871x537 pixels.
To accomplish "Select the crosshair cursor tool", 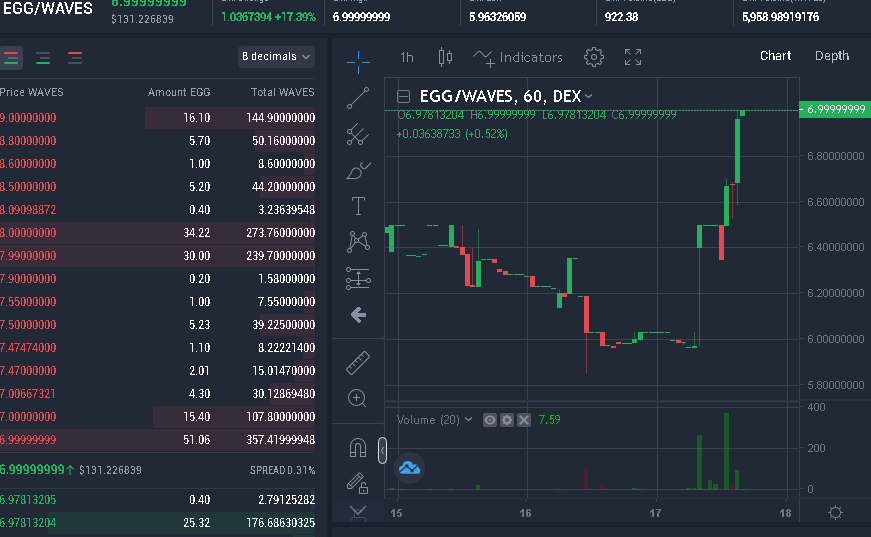I will tap(358, 61).
